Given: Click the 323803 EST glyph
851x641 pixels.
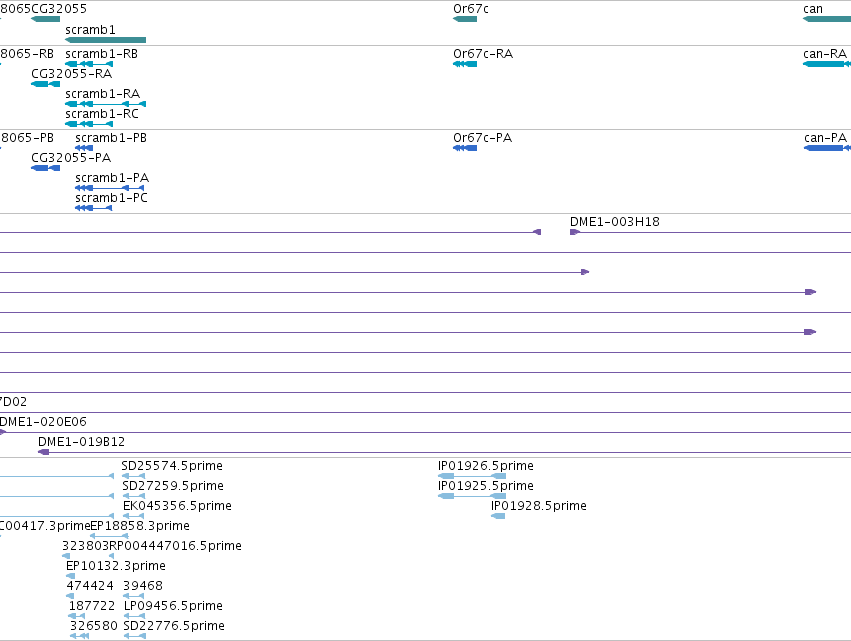Looking at the screenshot, I should pyautogui.click(x=66, y=556).
